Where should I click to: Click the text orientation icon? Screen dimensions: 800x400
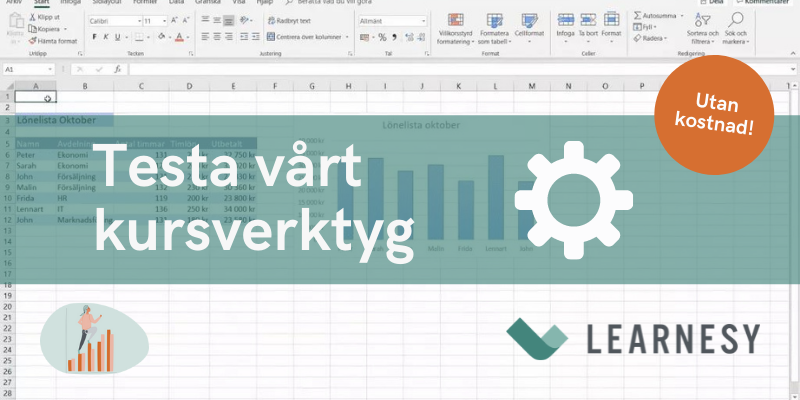244,20
